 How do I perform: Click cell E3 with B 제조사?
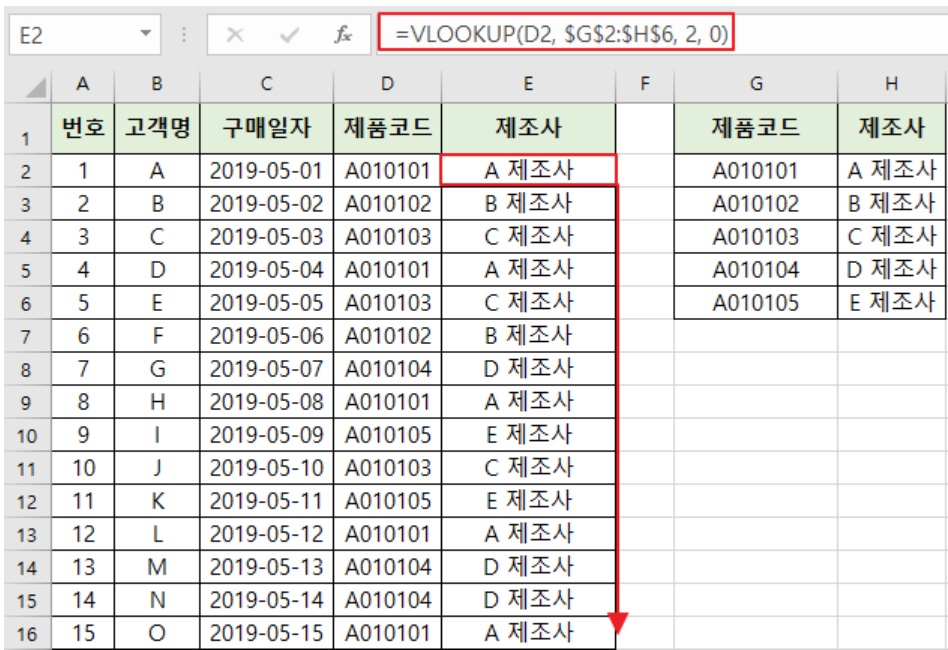pyautogui.click(x=528, y=204)
